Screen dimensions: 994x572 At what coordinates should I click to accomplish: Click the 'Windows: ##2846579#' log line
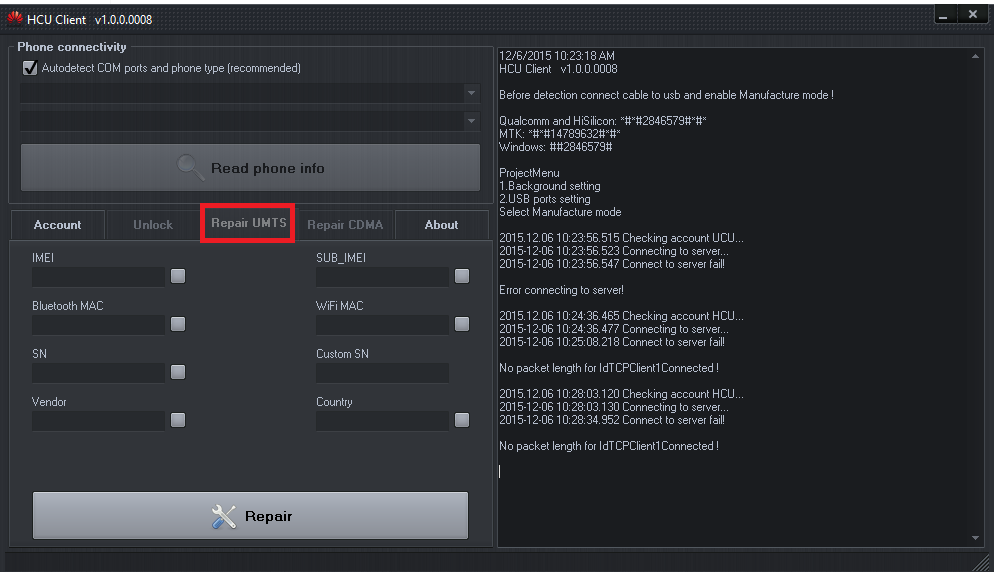[x=555, y=146]
